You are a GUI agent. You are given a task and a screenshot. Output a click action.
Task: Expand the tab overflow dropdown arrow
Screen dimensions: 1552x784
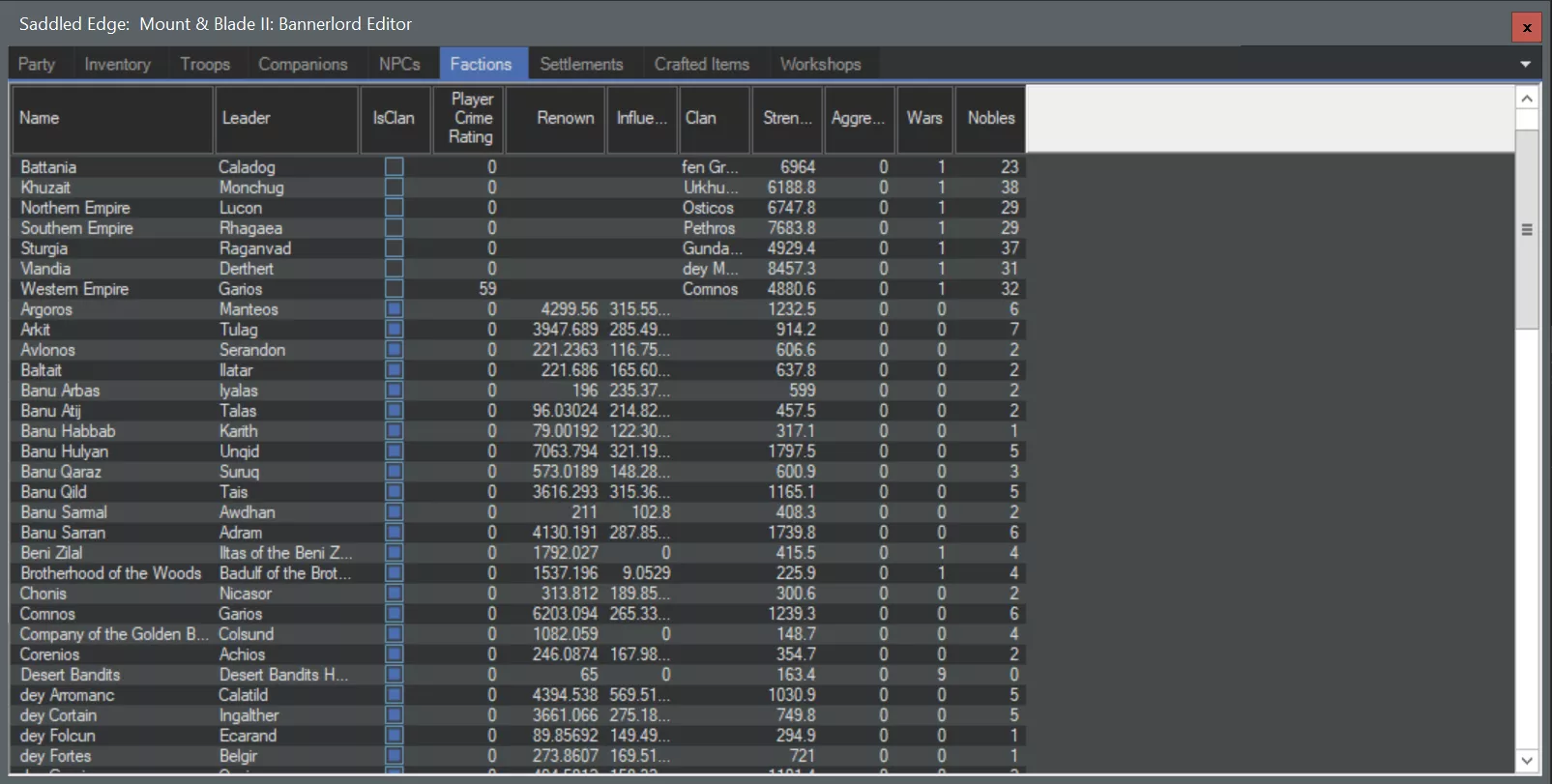click(1525, 64)
